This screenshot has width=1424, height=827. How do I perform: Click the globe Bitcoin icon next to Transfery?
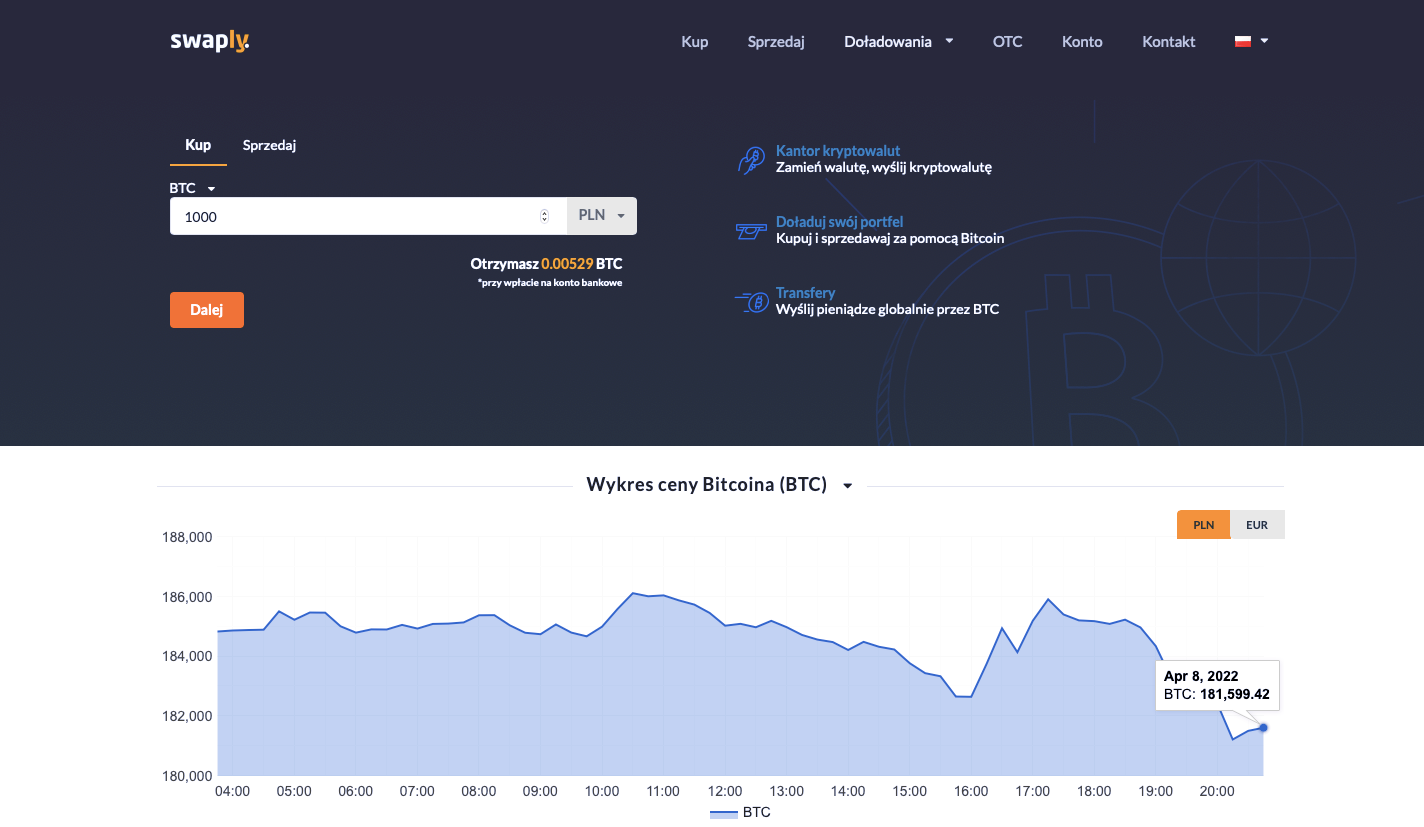pyautogui.click(x=751, y=301)
